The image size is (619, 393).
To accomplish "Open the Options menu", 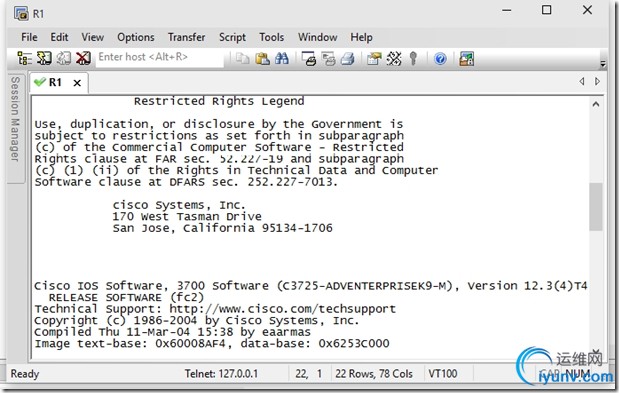I will (x=136, y=37).
